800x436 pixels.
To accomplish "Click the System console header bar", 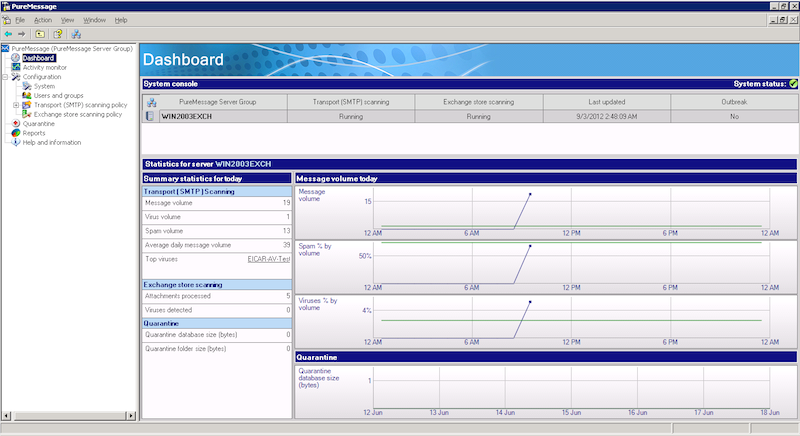I will point(469,84).
